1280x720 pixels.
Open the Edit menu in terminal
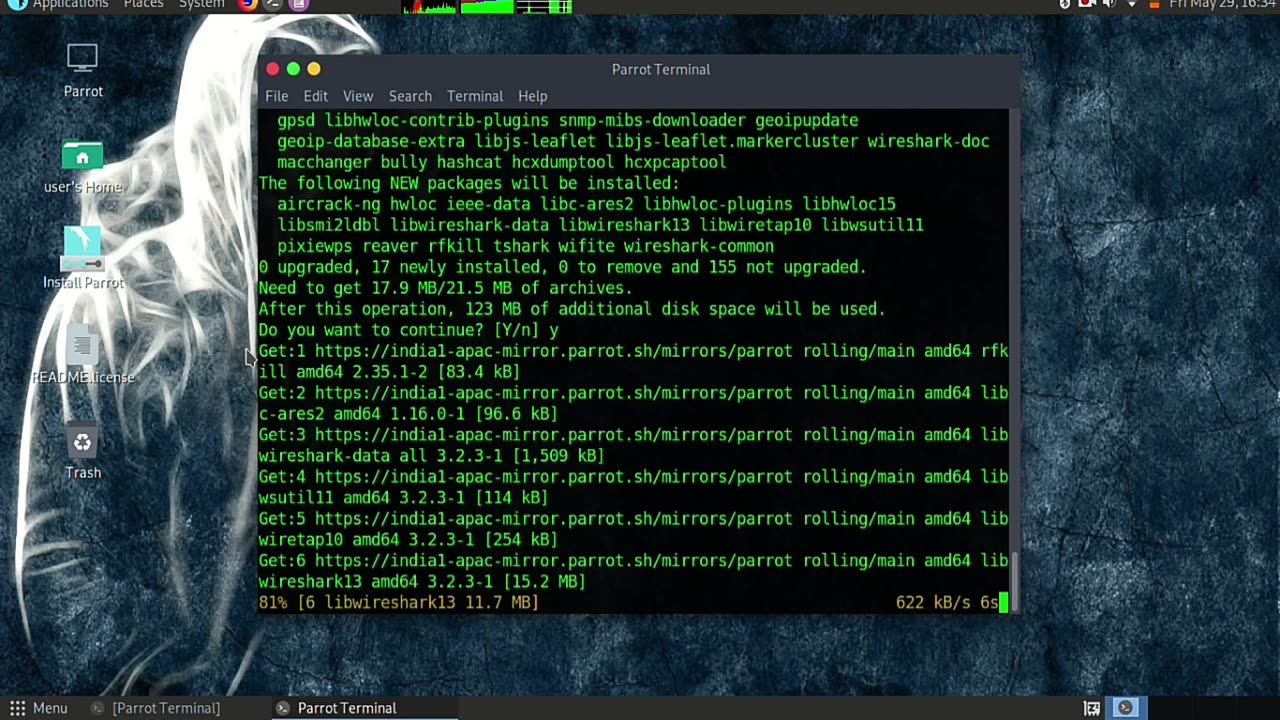[x=315, y=96]
